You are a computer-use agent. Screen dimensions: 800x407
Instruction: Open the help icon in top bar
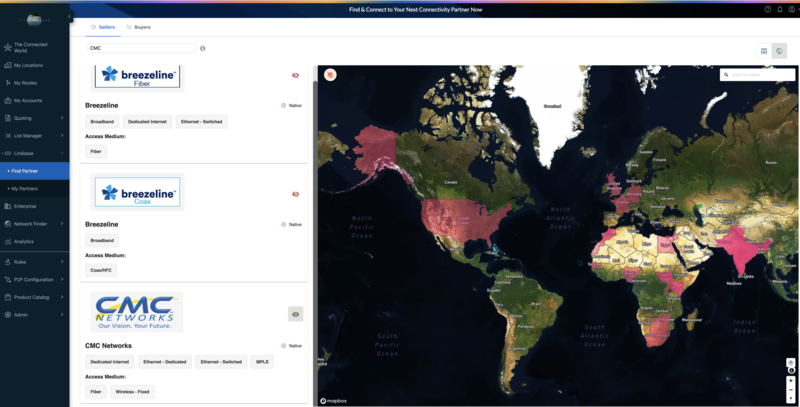pyautogui.click(x=767, y=9)
